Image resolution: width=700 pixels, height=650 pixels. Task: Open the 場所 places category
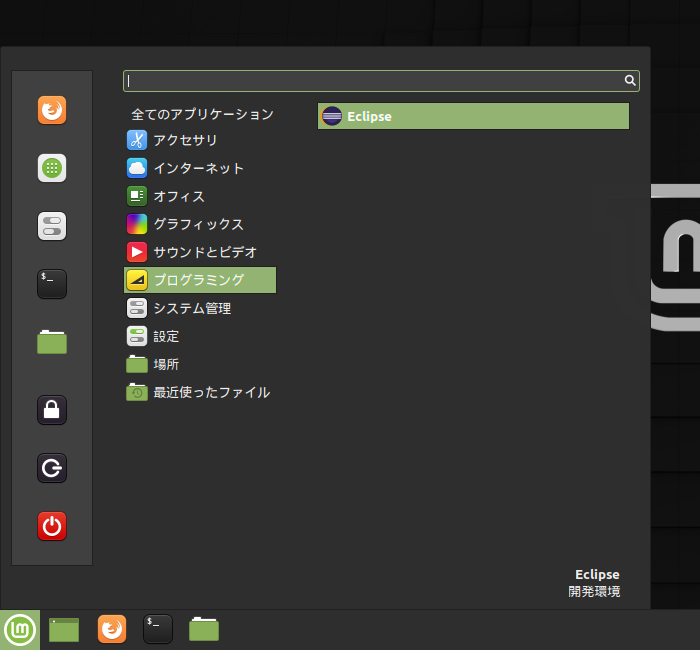point(200,364)
